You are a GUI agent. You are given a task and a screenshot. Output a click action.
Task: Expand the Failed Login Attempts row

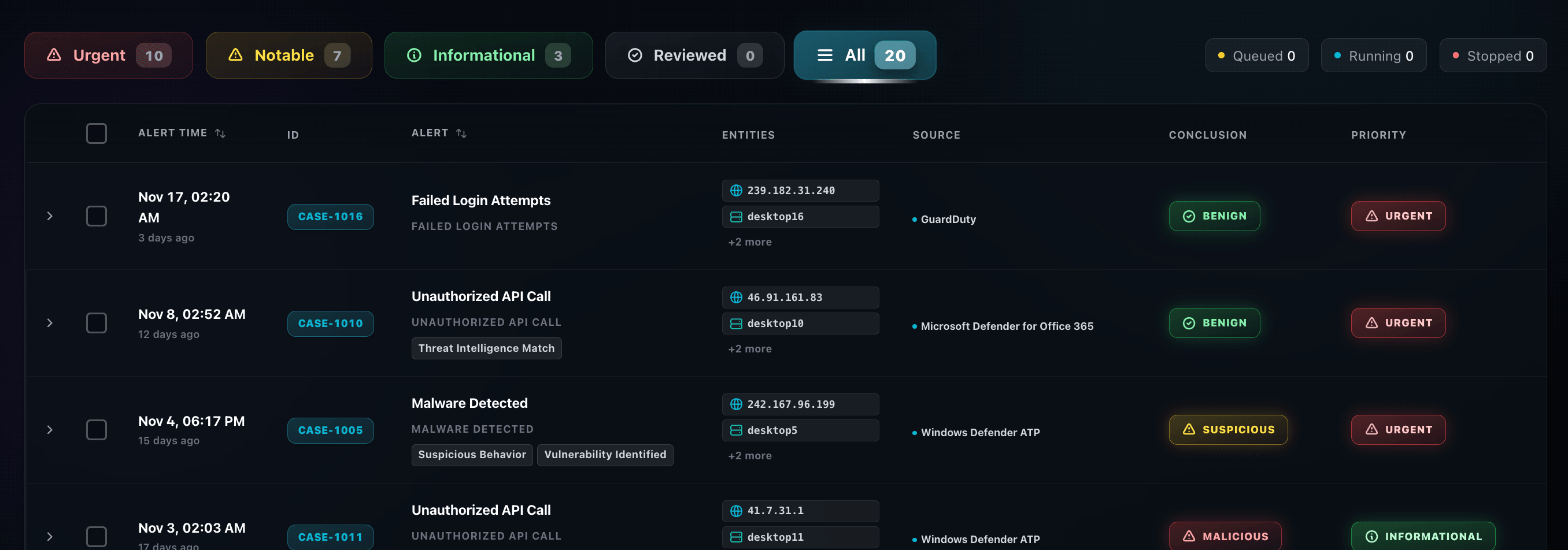[49, 216]
